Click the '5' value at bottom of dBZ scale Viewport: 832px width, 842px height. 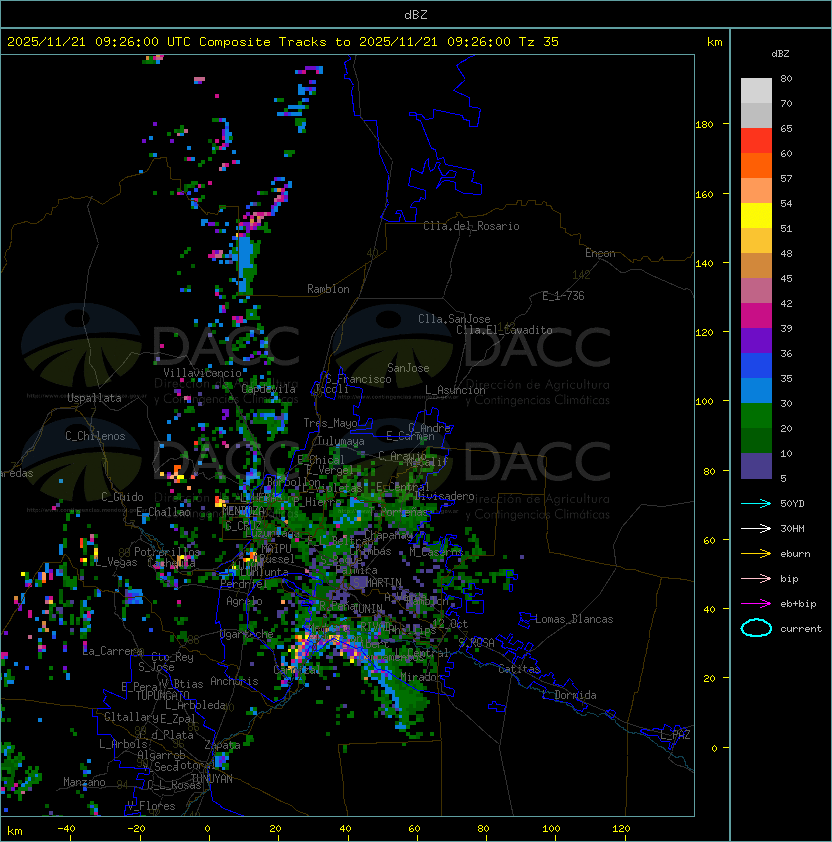coord(784,478)
